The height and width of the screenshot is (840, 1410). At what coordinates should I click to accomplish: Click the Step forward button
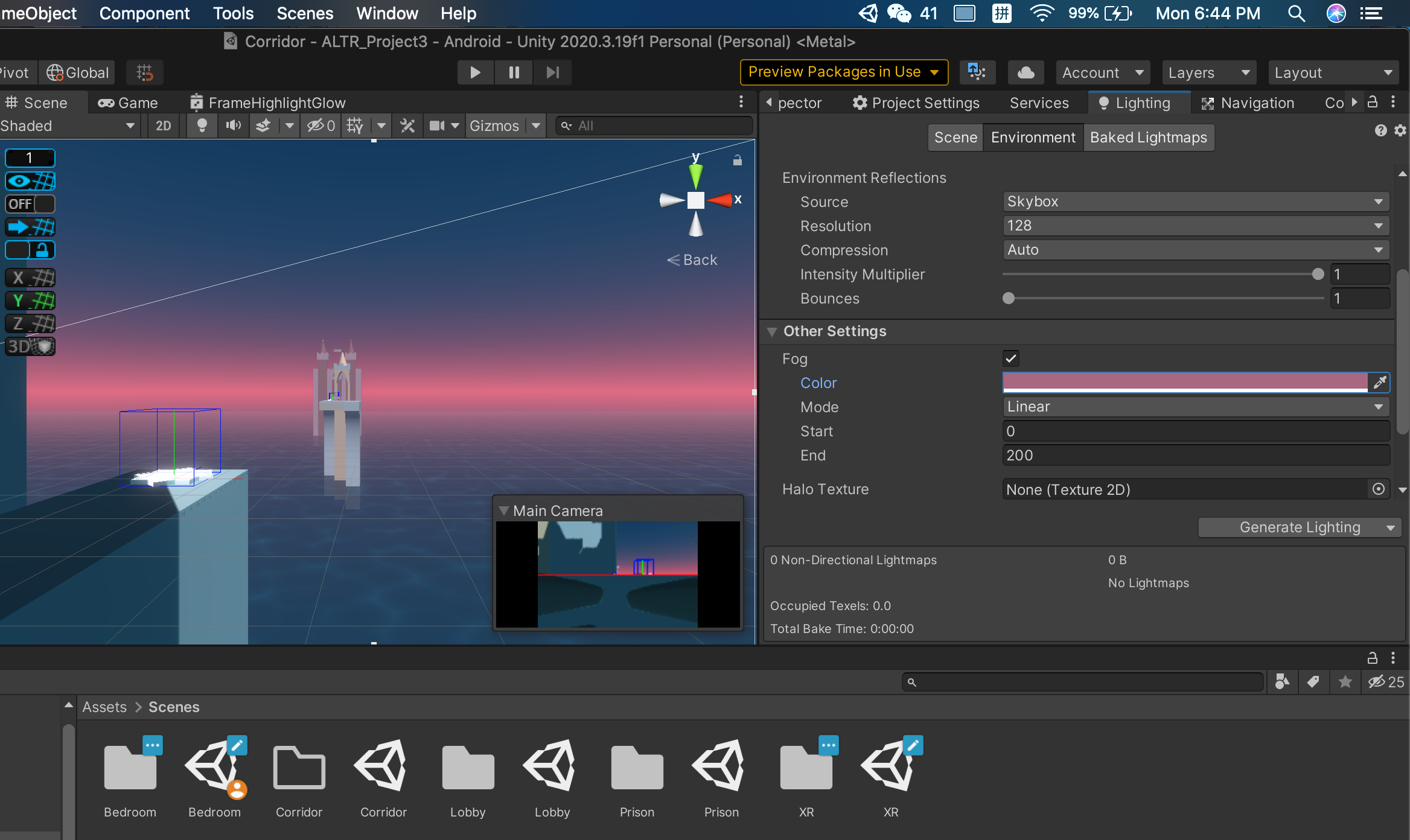[552, 72]
